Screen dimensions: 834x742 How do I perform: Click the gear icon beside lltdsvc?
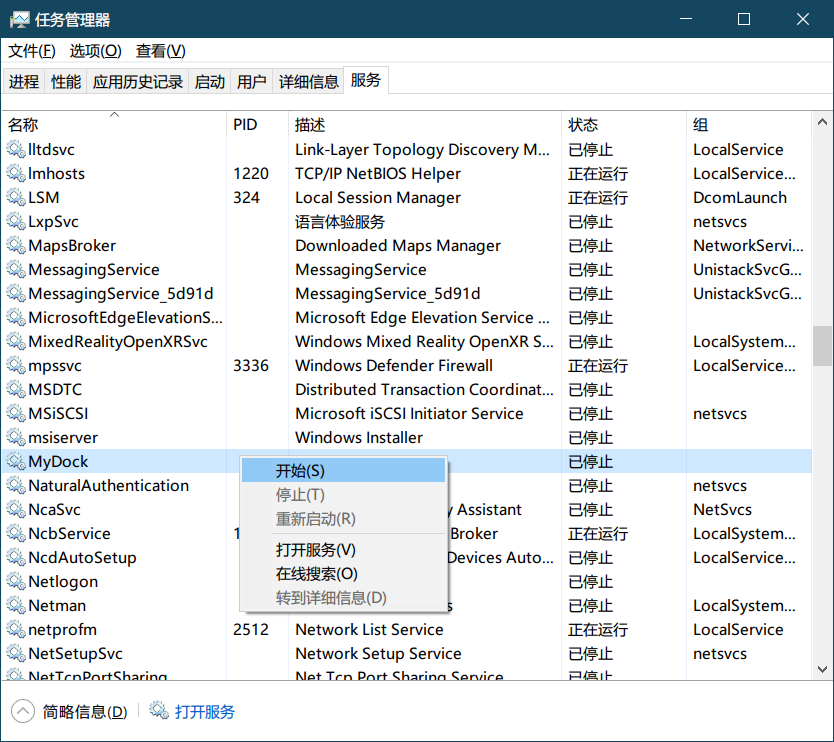pyautogui.click(x=16, y=149)
